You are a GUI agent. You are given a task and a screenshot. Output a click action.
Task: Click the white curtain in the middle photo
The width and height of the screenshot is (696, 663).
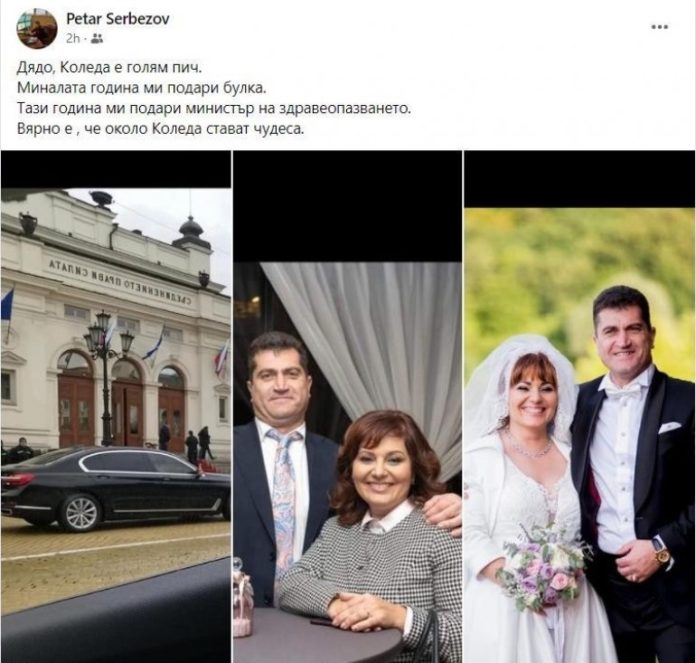[x=368, y=339]
